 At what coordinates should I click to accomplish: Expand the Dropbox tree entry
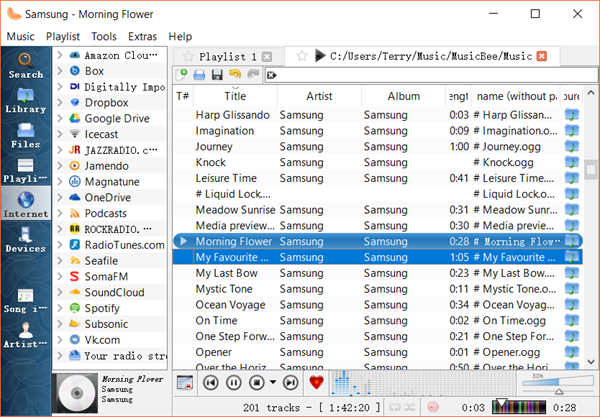coord(60,102)
